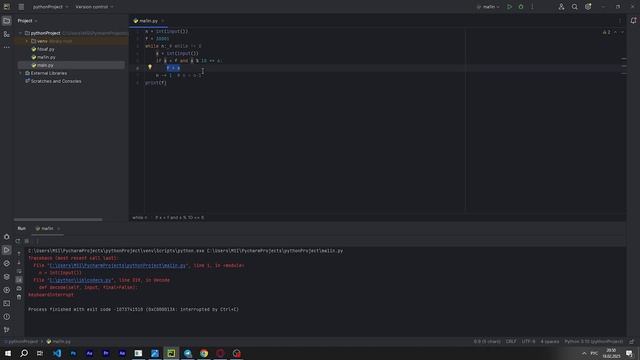The height and width of the screenshot is (360, 640).
Task: Click UTF-8 encoding widget
Action: [x=528, y=342]
